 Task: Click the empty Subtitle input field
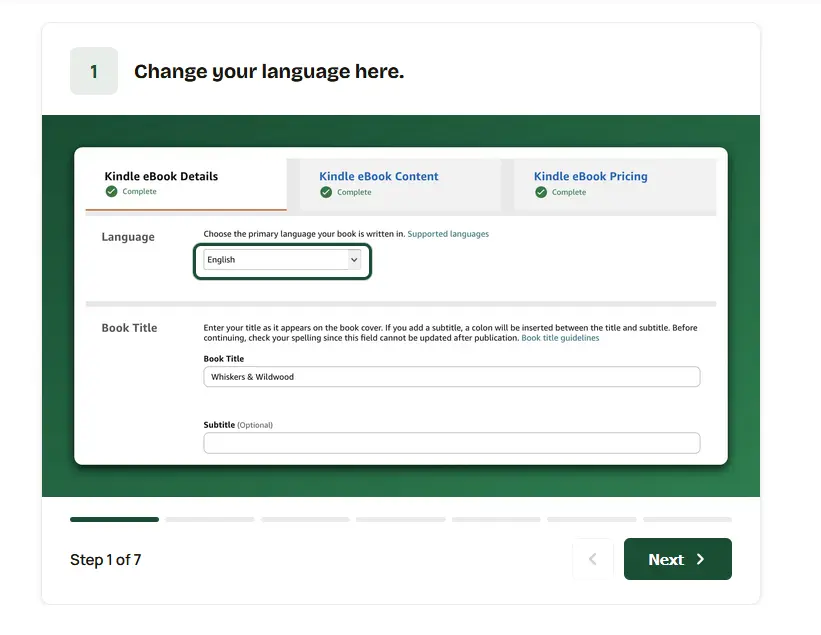(452, 443)
